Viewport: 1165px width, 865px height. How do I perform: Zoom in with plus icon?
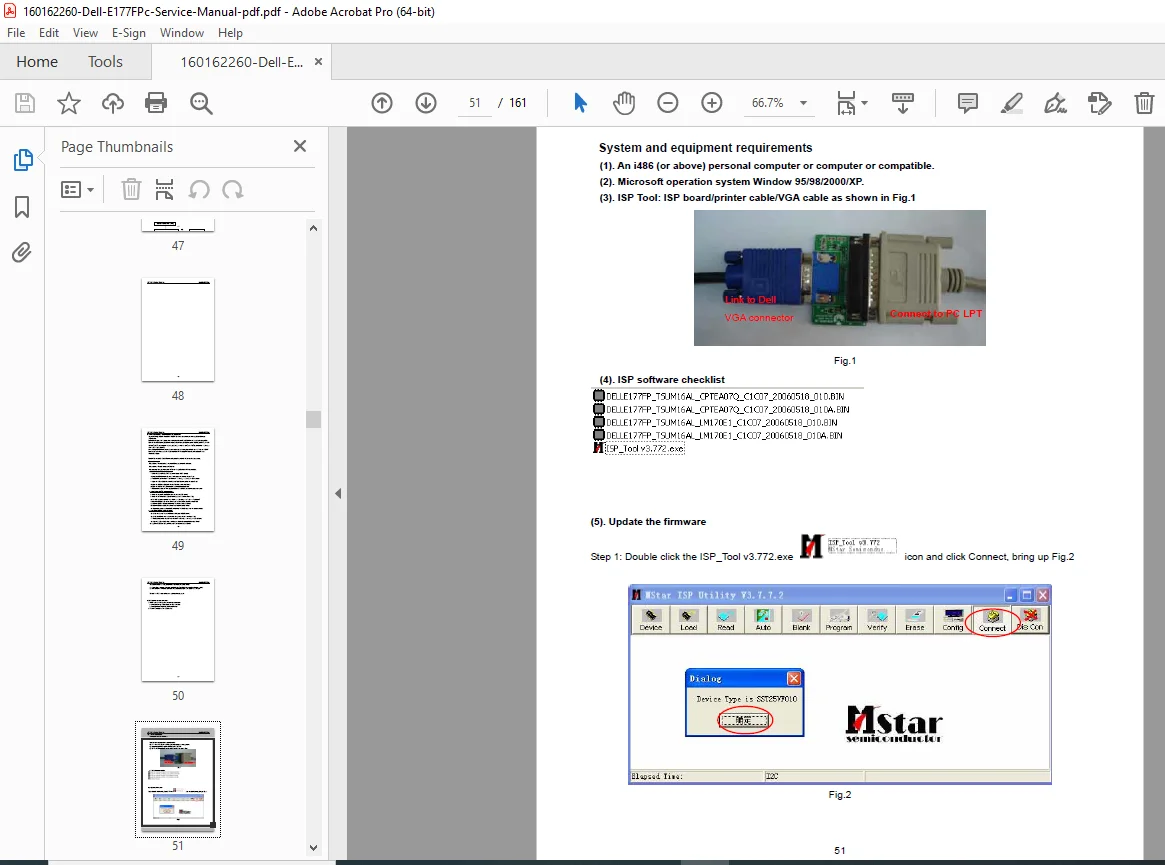pos(712,103)
